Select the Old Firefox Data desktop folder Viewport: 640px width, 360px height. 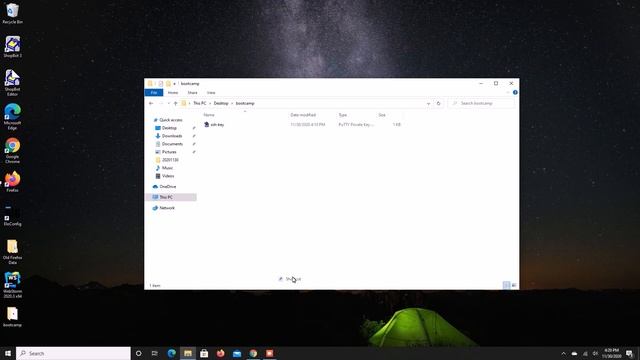[12, 251]
